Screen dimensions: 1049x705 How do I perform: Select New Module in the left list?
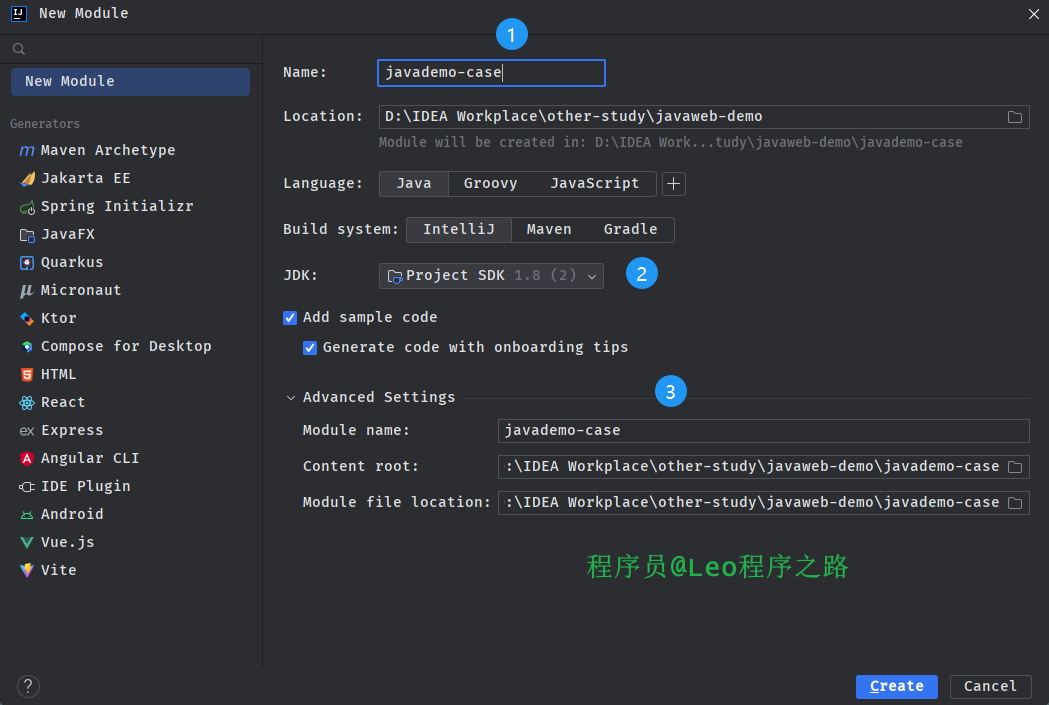click(130, 82)
